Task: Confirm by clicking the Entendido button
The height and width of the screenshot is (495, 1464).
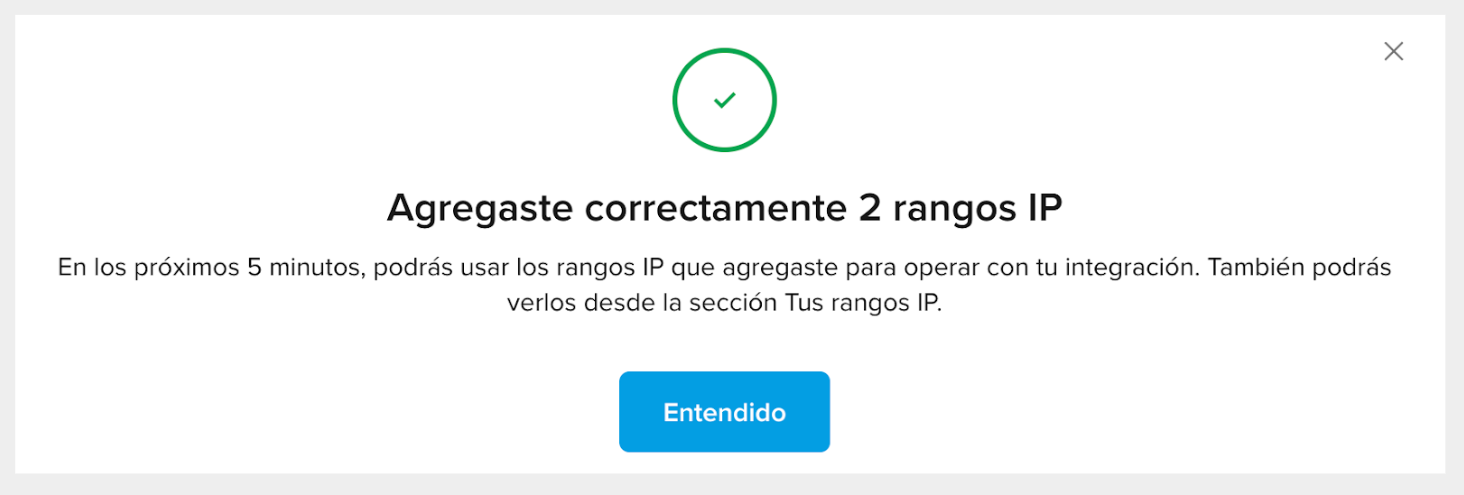Action: point(724,412)
